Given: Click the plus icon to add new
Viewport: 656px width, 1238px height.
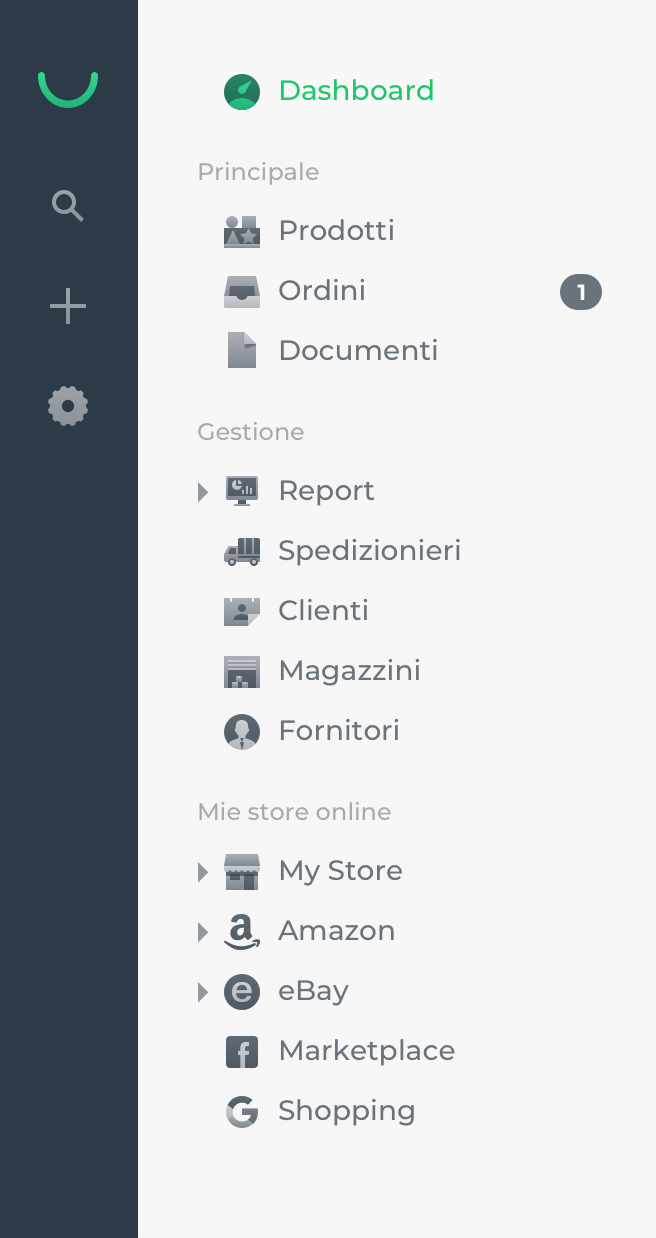Looking at the screenshot, I should [x=68, y=306].
